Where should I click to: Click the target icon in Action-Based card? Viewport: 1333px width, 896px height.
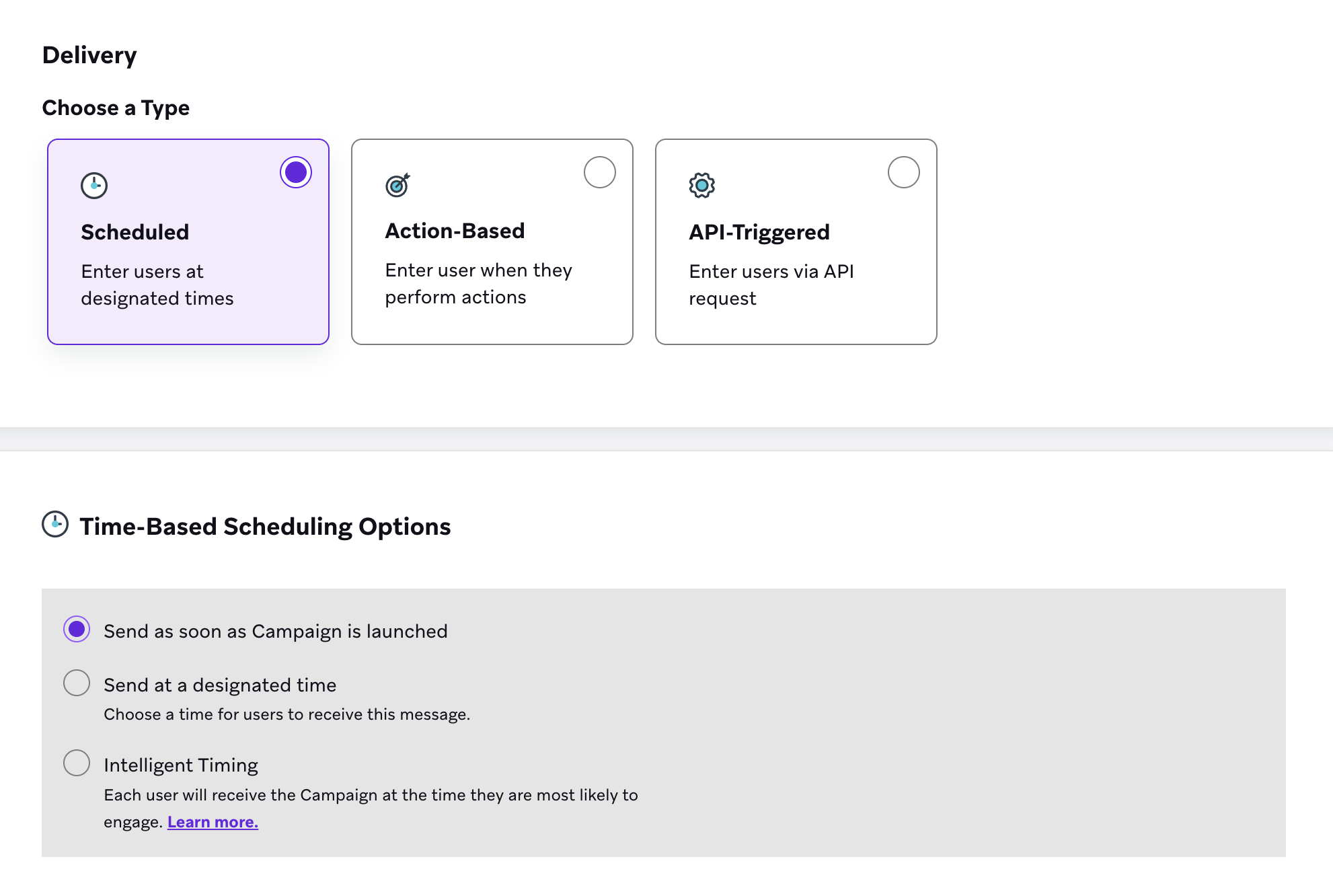pos(397,185)
